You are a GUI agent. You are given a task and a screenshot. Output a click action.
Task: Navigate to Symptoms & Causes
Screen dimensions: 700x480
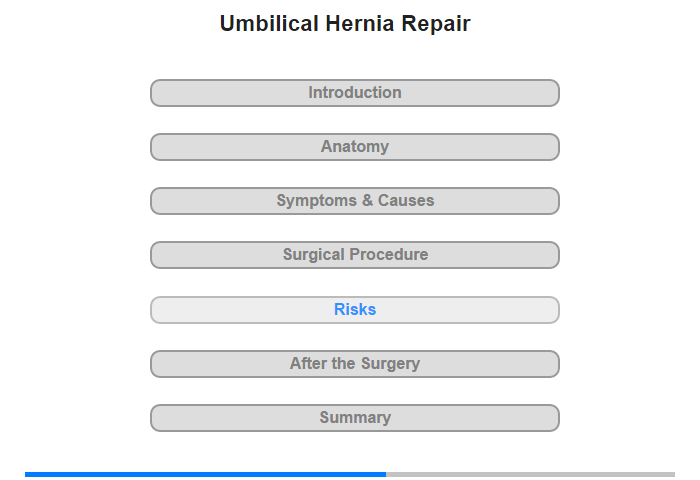click(x=355, y=201)
